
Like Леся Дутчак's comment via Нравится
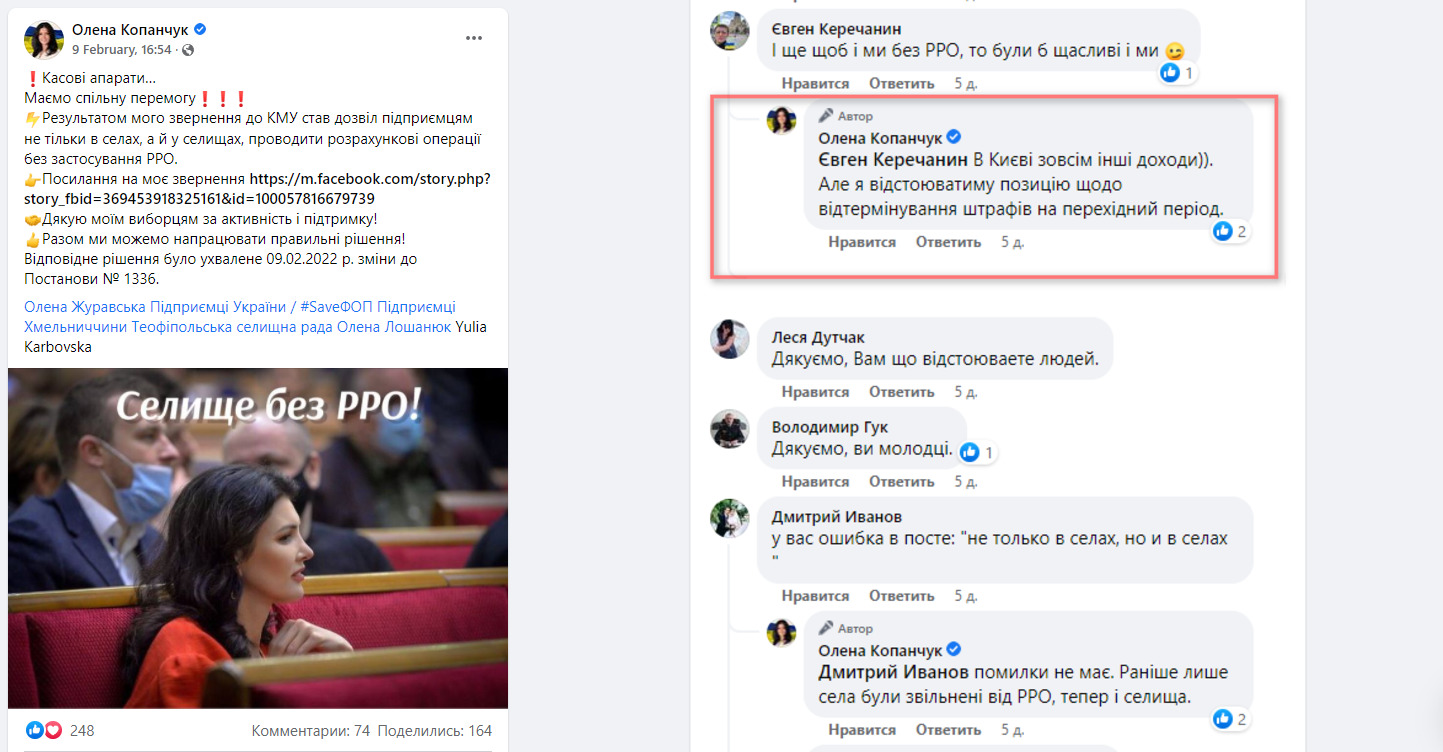(815, 391)
